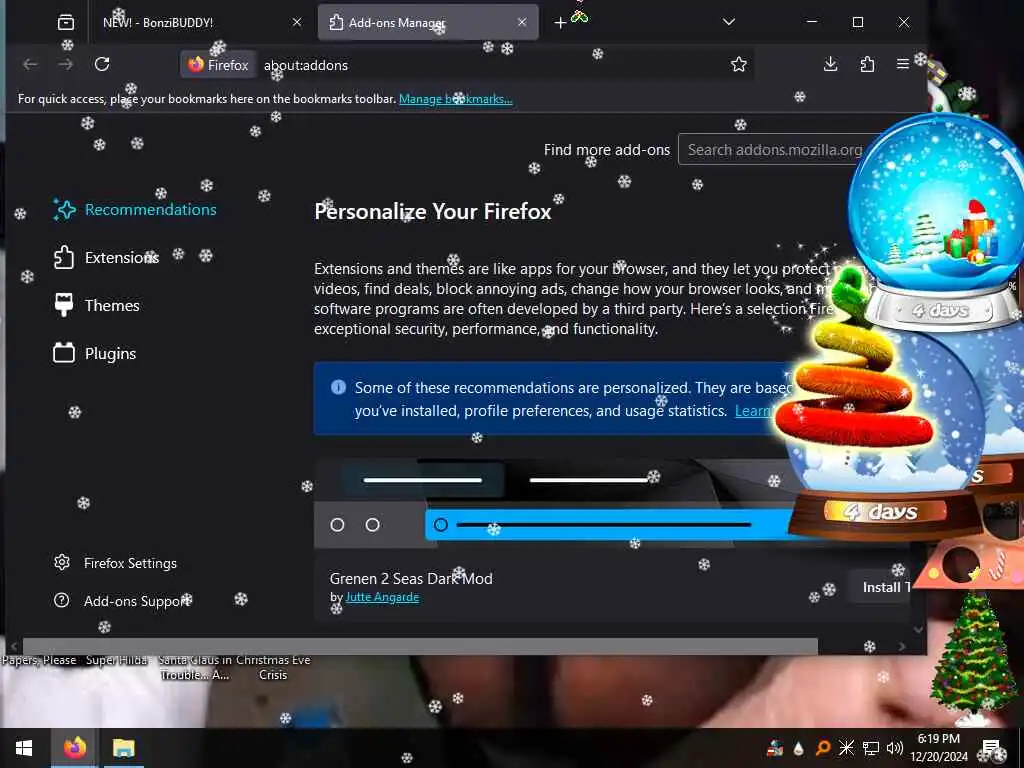
Task: Expand the list all tabs chevron
Action: [729, 22]
